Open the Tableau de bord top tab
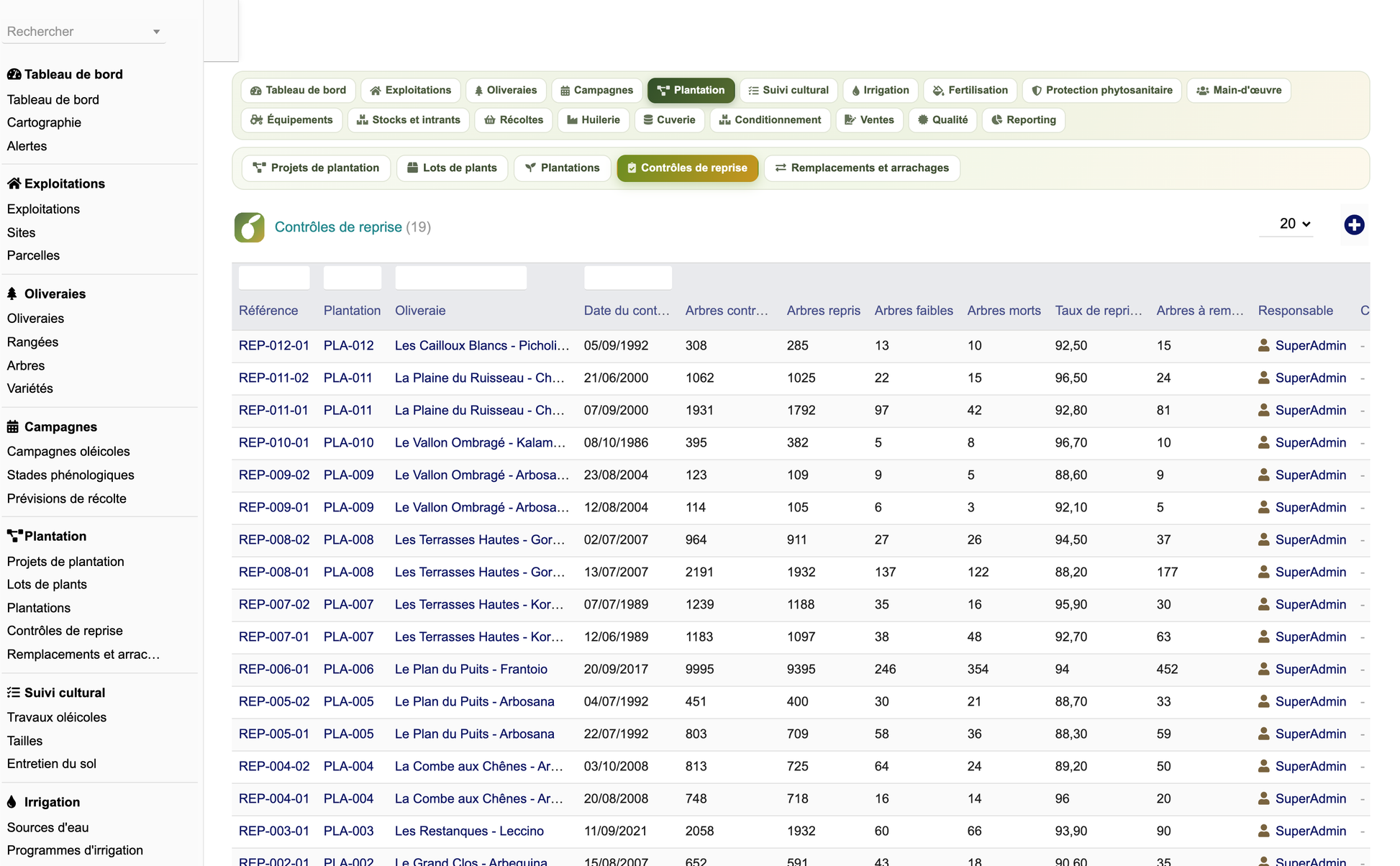Viewport: 1400px width, 866px height. (x=298, y=91)
